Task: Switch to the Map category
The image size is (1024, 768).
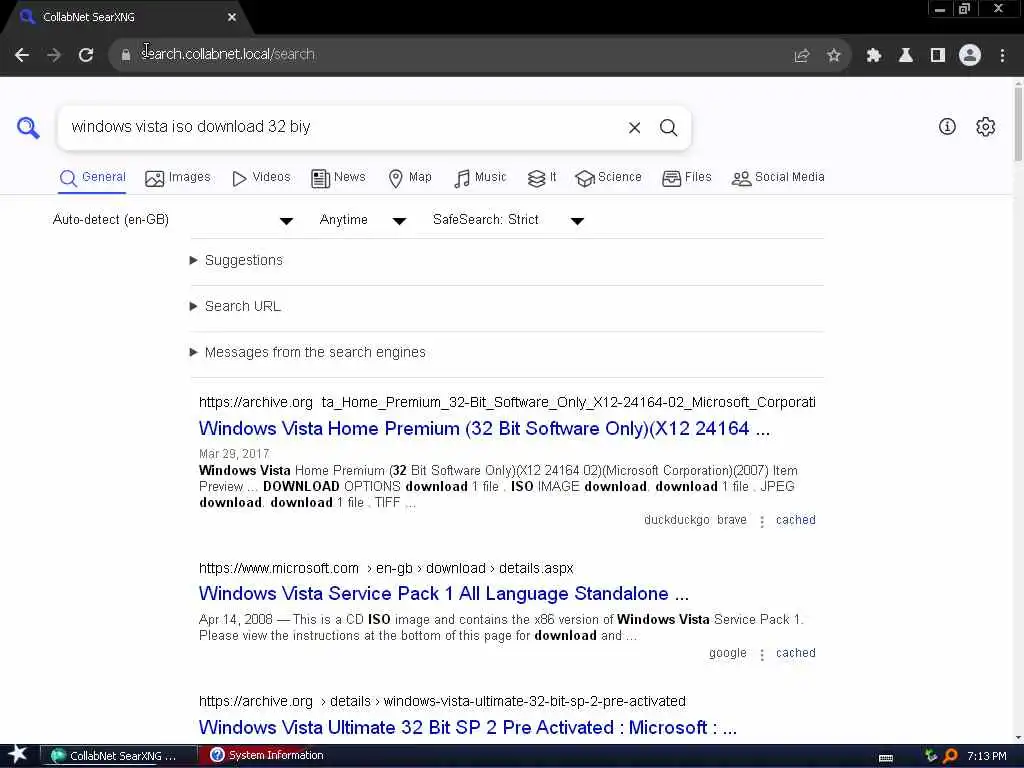Action: [x=409, y=178]
